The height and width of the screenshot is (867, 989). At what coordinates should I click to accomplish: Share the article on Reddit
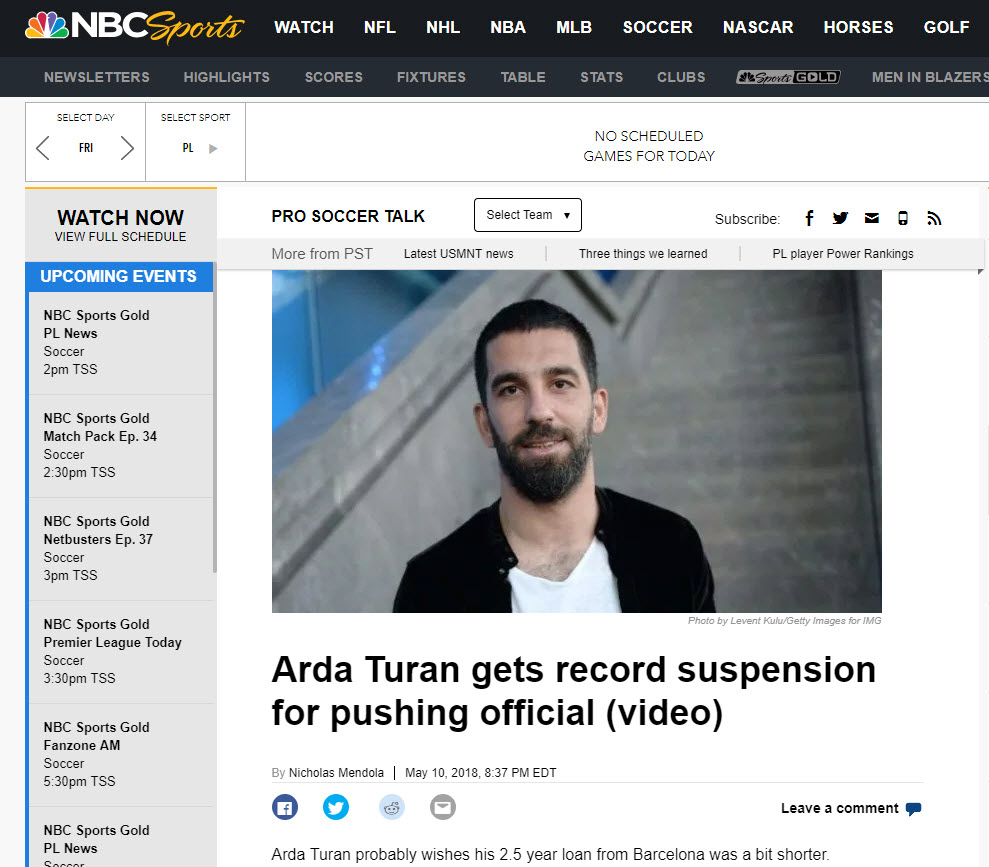[390, 806]
